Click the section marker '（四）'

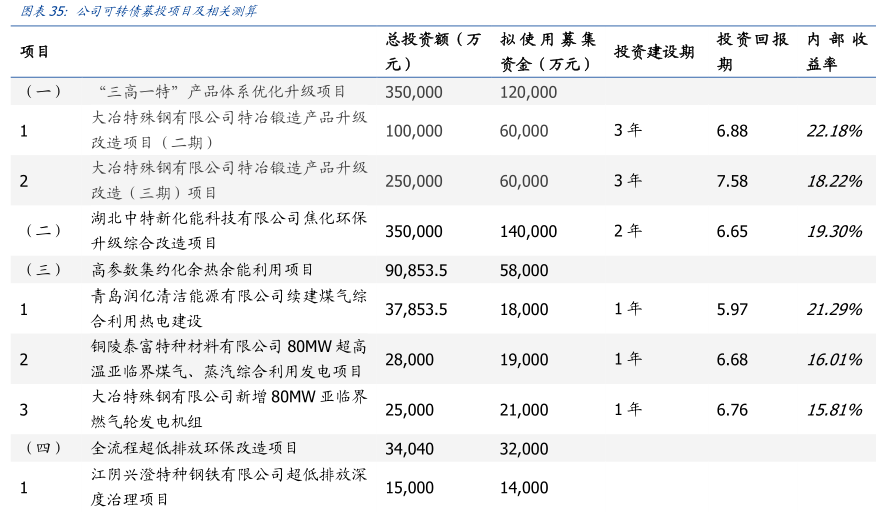(43, 448)
